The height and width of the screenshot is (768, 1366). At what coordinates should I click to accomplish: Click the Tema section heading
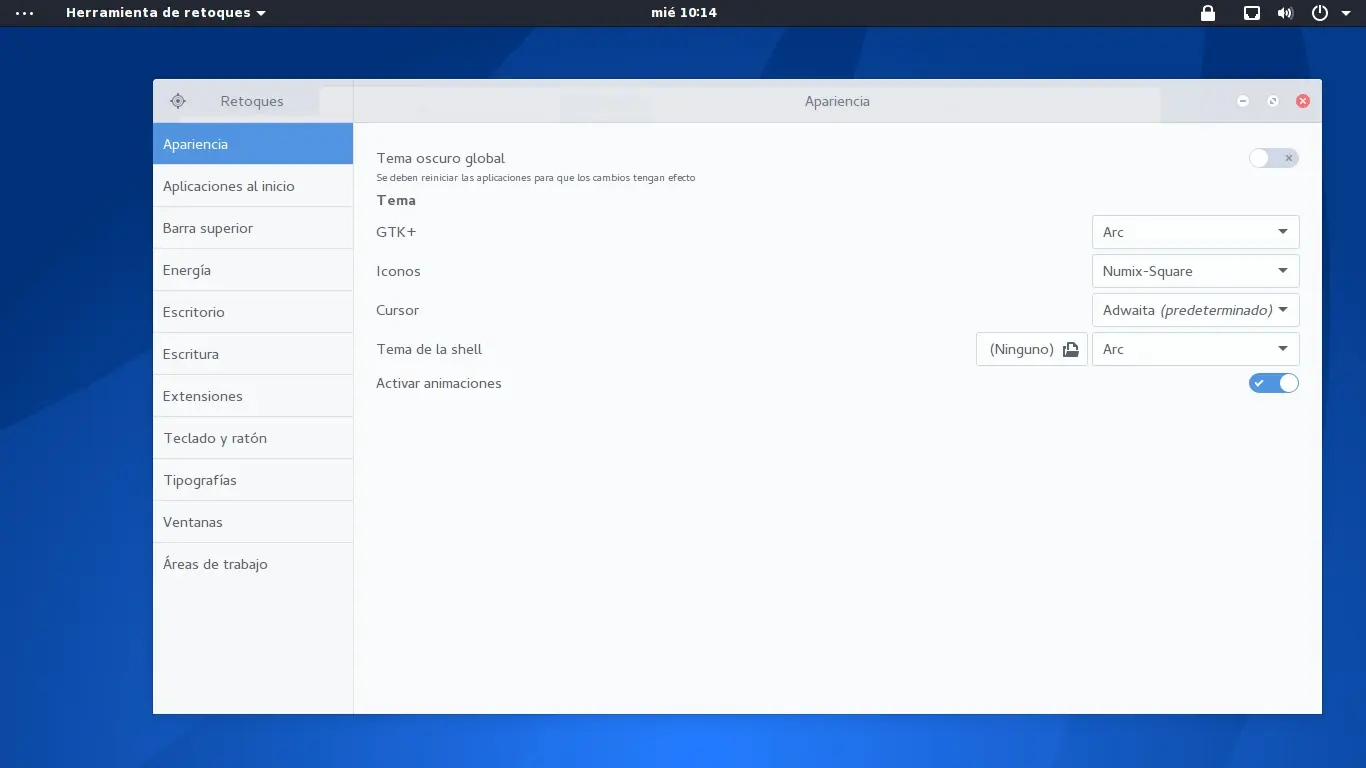tap(396, 200)
